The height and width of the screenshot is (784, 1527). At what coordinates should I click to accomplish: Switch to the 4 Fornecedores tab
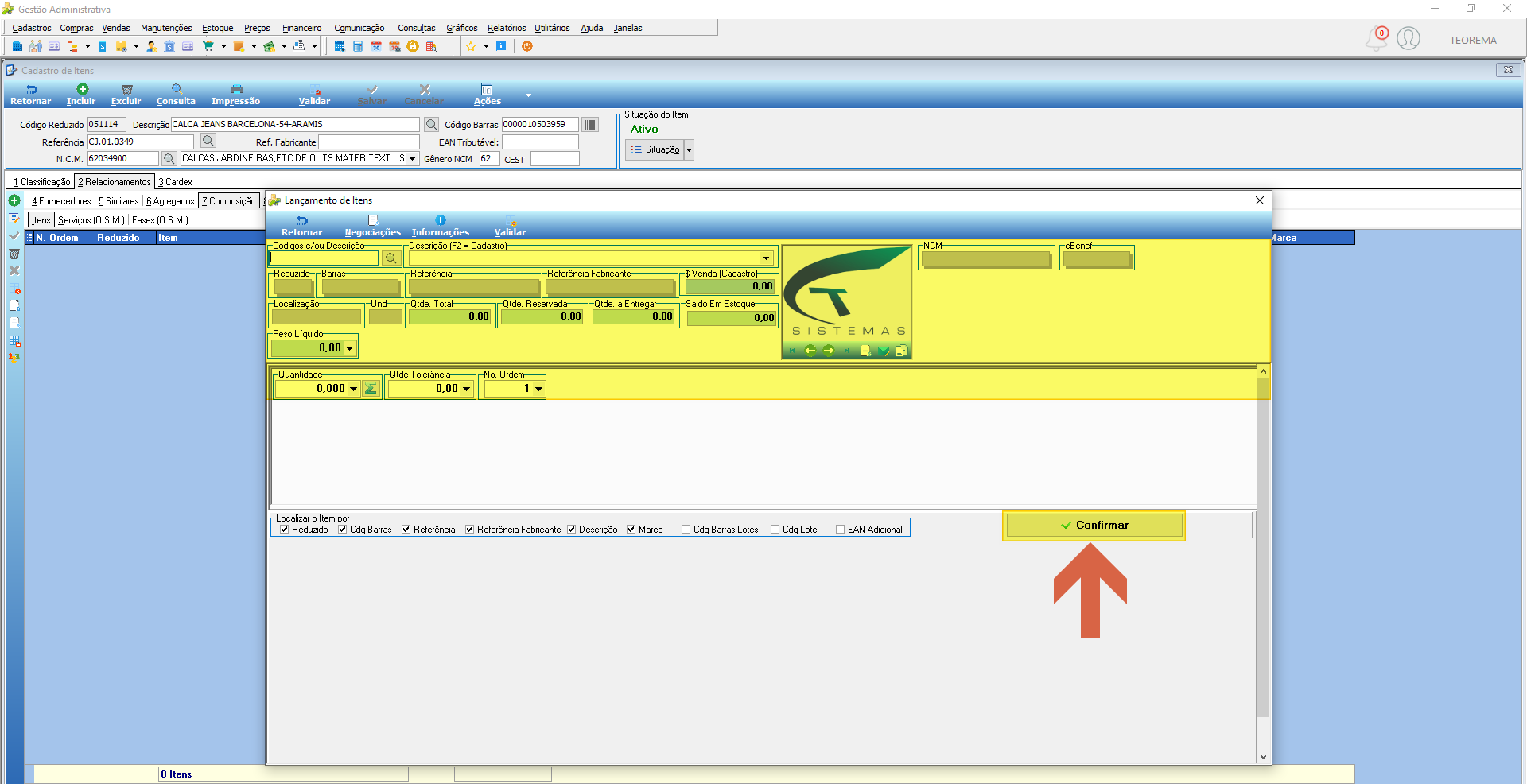click(x=61, y=201)
